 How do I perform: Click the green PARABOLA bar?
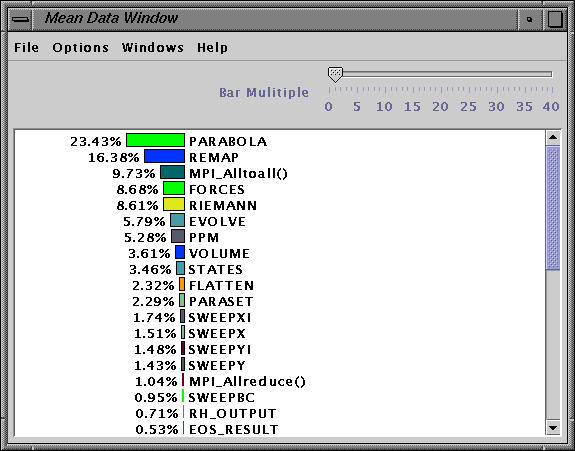tap(155, 140)
